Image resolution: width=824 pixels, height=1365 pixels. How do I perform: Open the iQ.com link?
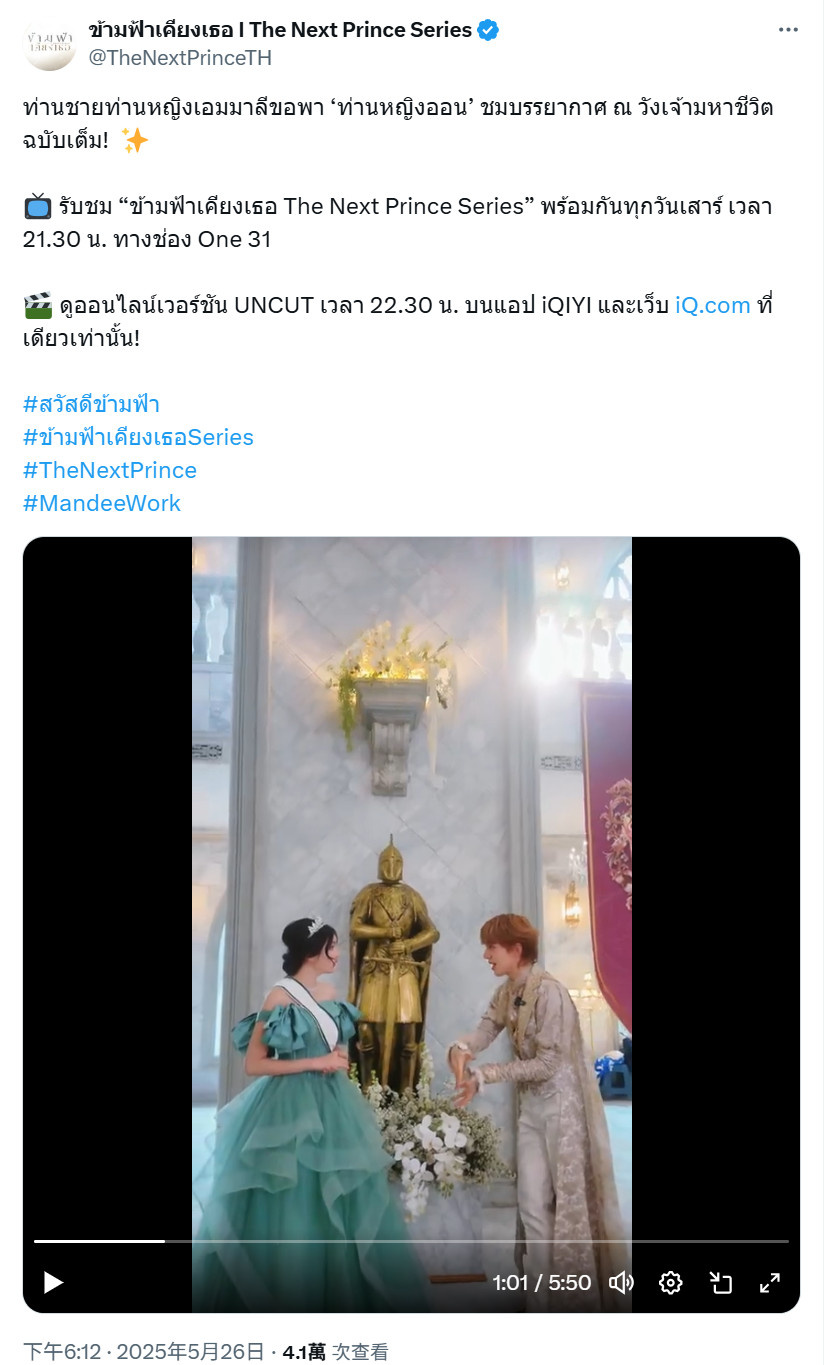(x=713, y=305)
